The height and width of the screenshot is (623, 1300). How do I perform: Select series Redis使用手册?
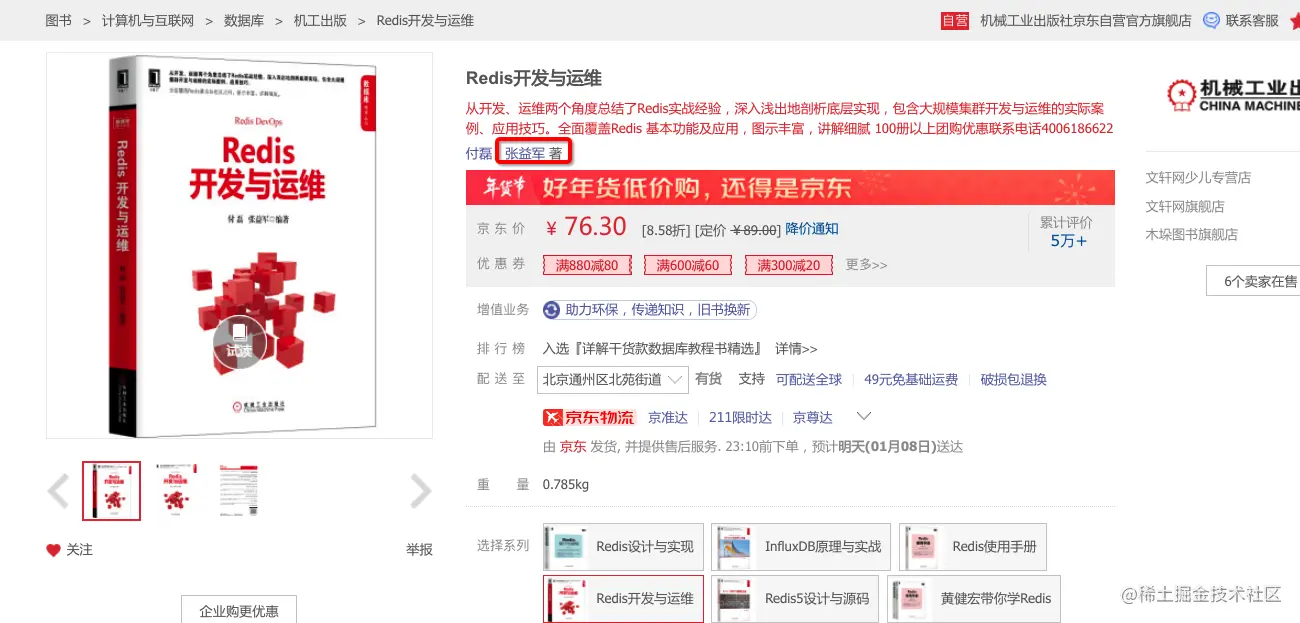973,547
